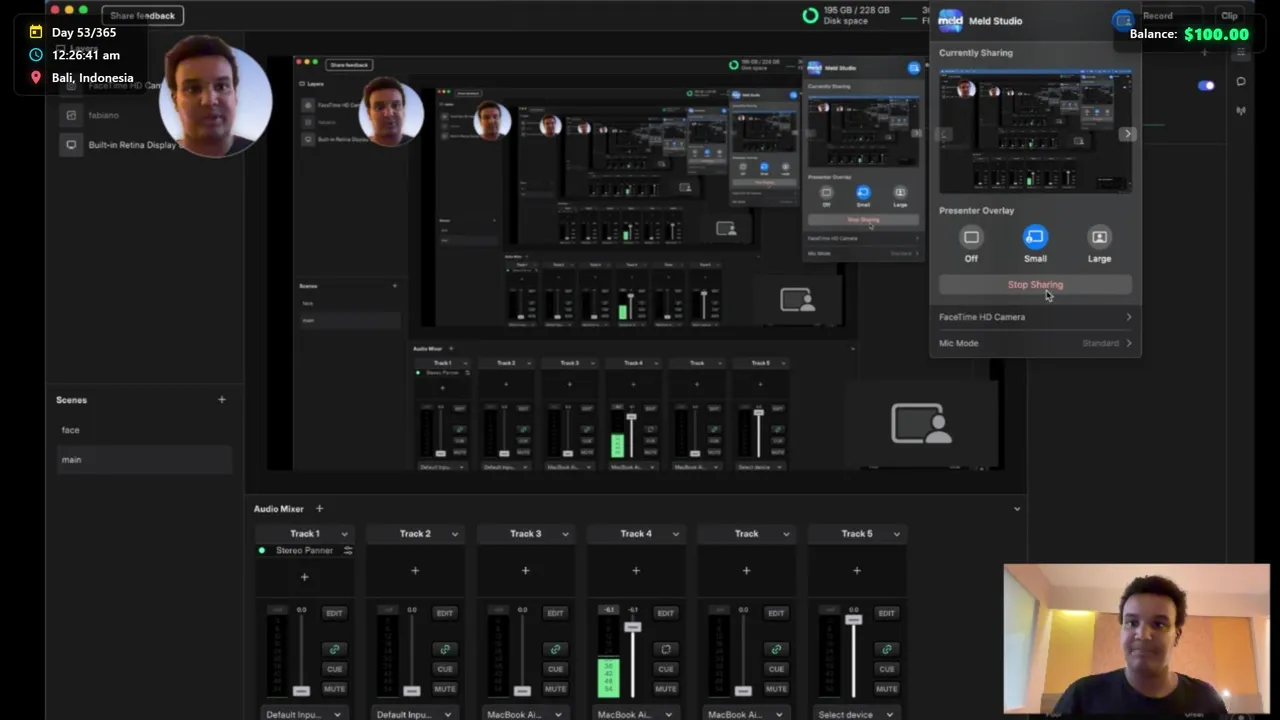
Task: Select the Off presenter overlay icon
Action: pos(971,237)
